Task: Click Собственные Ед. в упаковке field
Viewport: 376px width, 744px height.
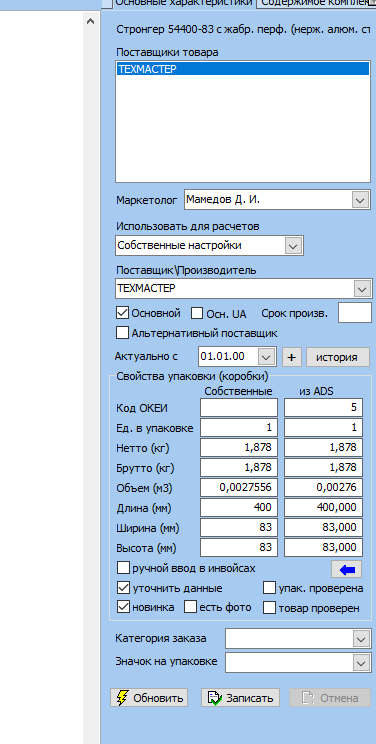Action: click(x=239, y=428)
